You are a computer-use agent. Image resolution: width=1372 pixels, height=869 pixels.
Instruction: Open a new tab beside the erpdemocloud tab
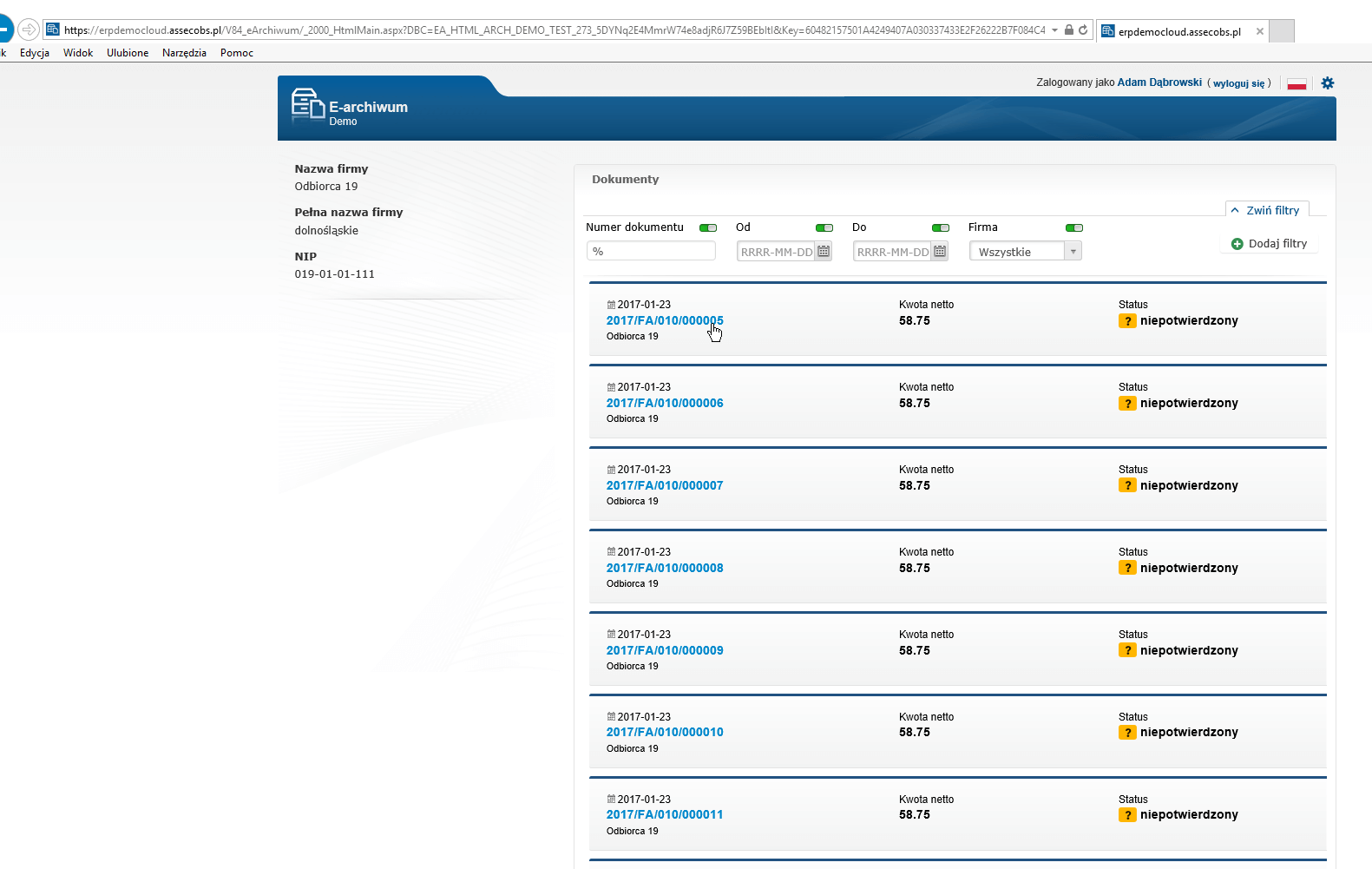(1282, 31)
